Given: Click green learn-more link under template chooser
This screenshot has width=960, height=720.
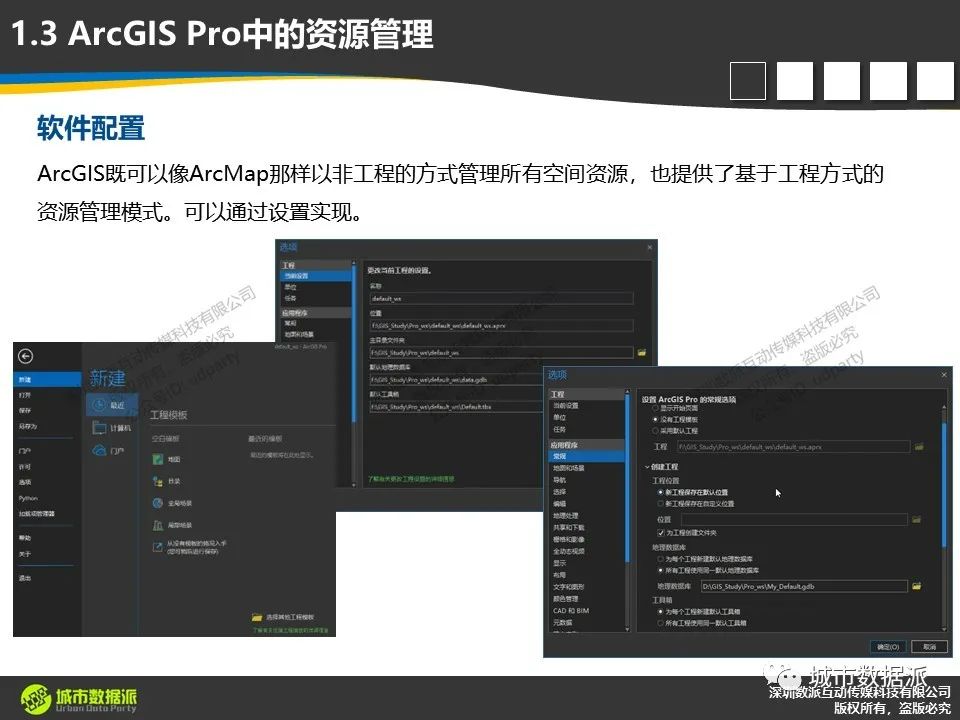Looking at the screenshot, I should [290, 629].
